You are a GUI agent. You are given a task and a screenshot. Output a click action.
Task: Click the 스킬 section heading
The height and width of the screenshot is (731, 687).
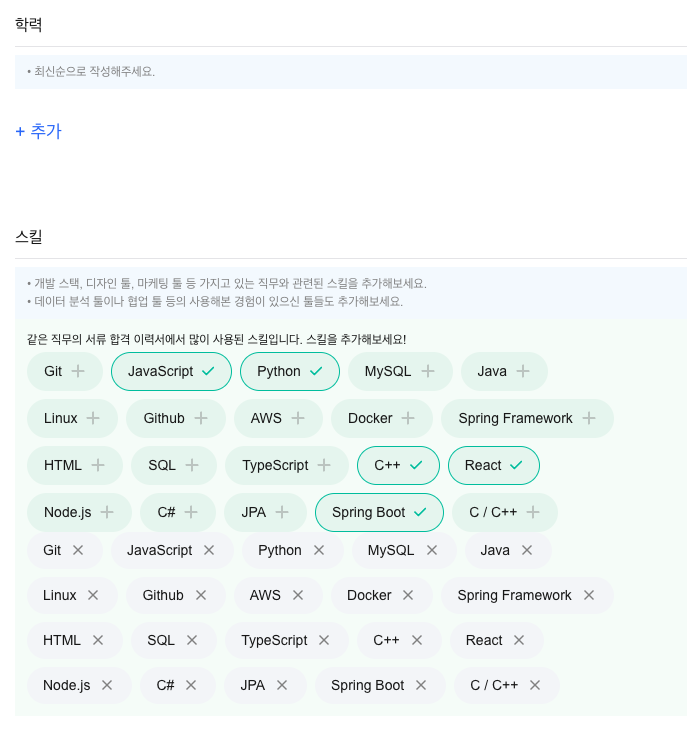coord(29,237)
